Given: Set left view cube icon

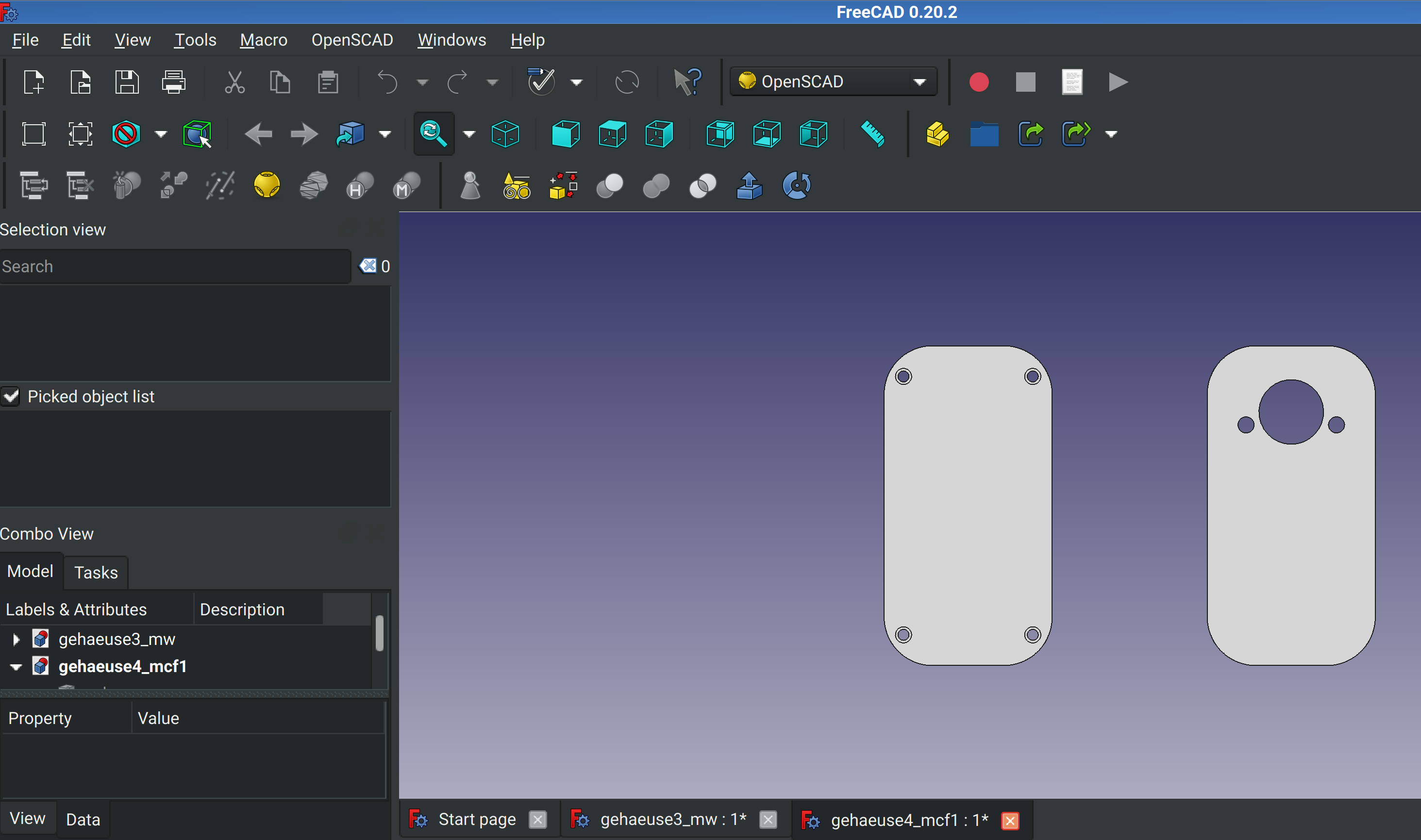Looking at the screenshot, I should click(813, 134).
